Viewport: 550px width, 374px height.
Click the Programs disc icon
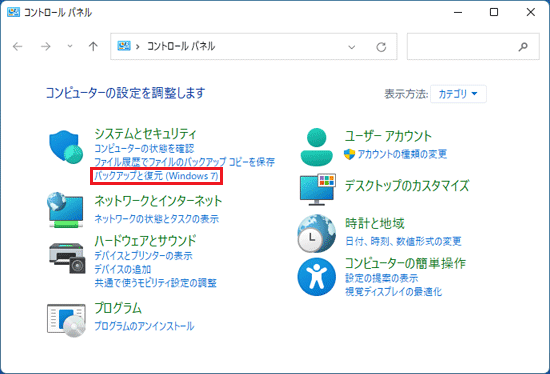[66, 320]
